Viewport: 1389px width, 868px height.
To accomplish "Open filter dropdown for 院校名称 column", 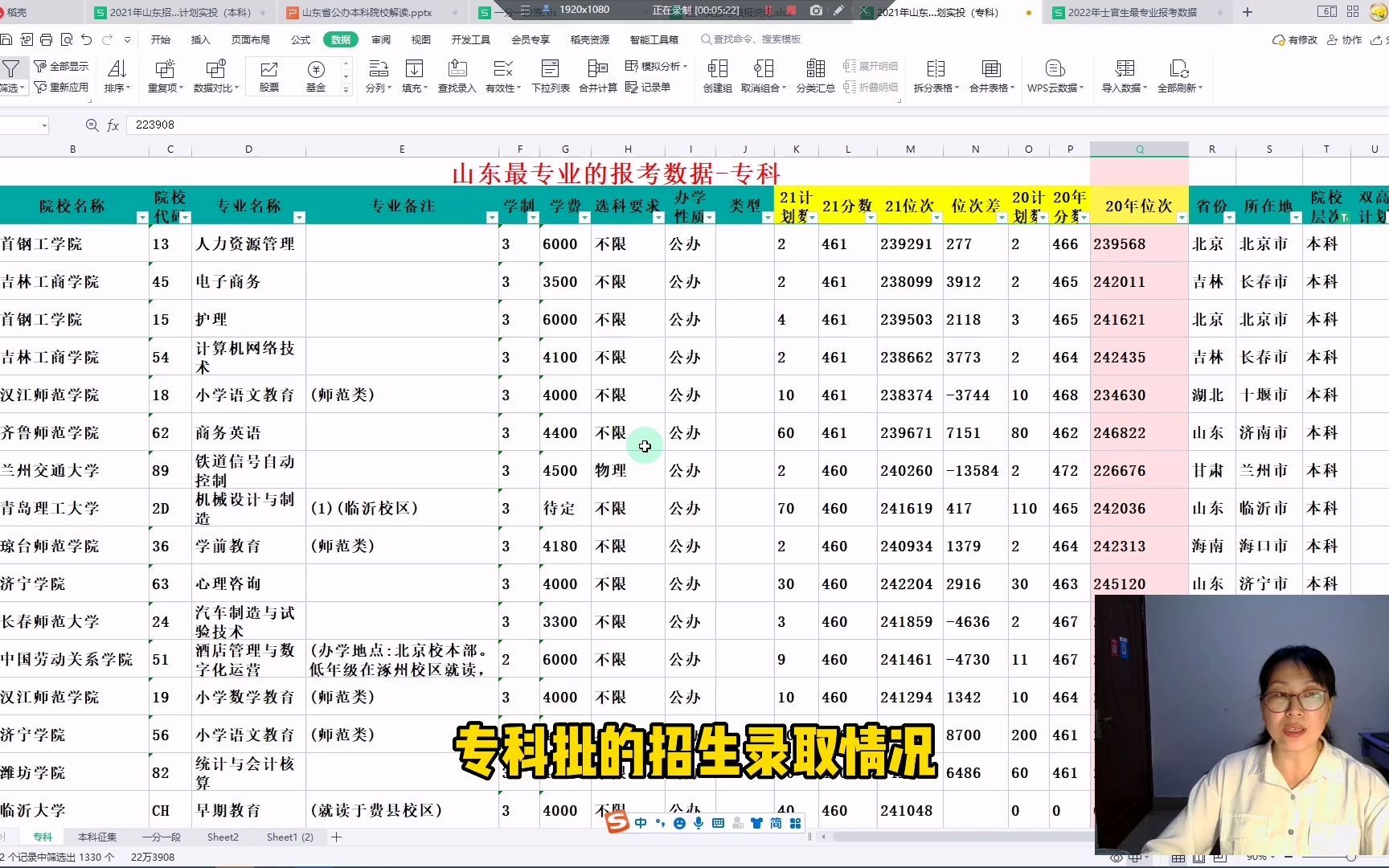I will click(x=142, y=218).
